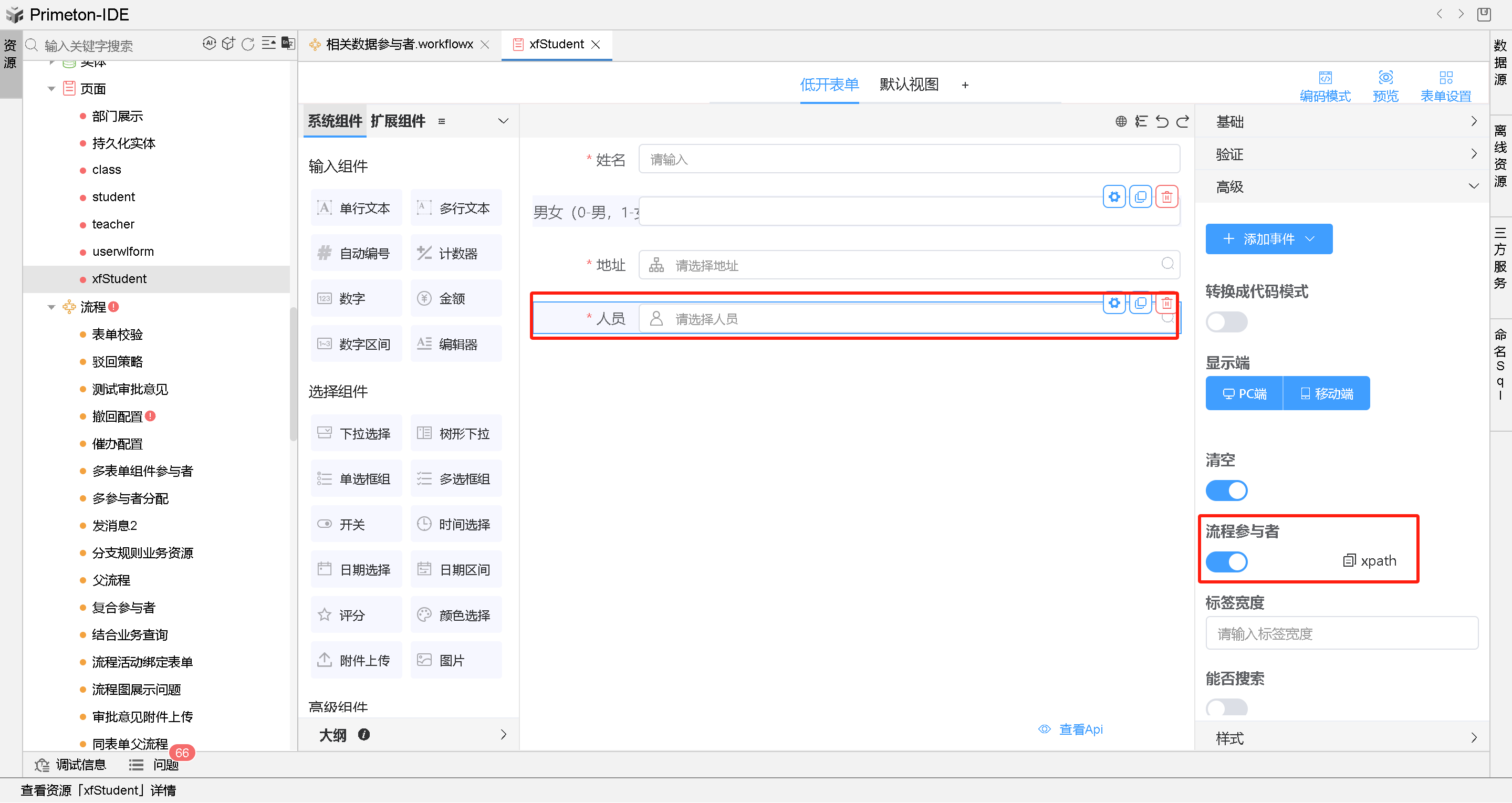Open settings gear on the 人员 field
Viewport: 1512px width, 803px height.
[1114, 303]
